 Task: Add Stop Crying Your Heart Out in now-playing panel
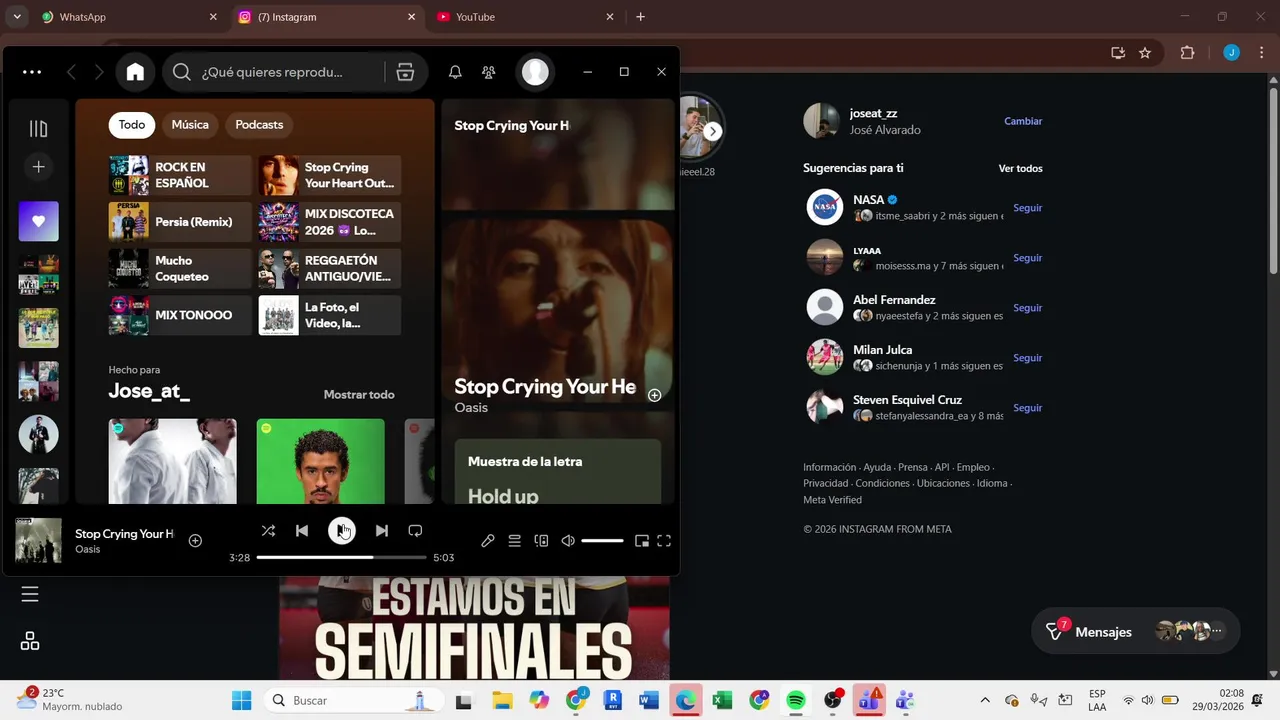654,395
